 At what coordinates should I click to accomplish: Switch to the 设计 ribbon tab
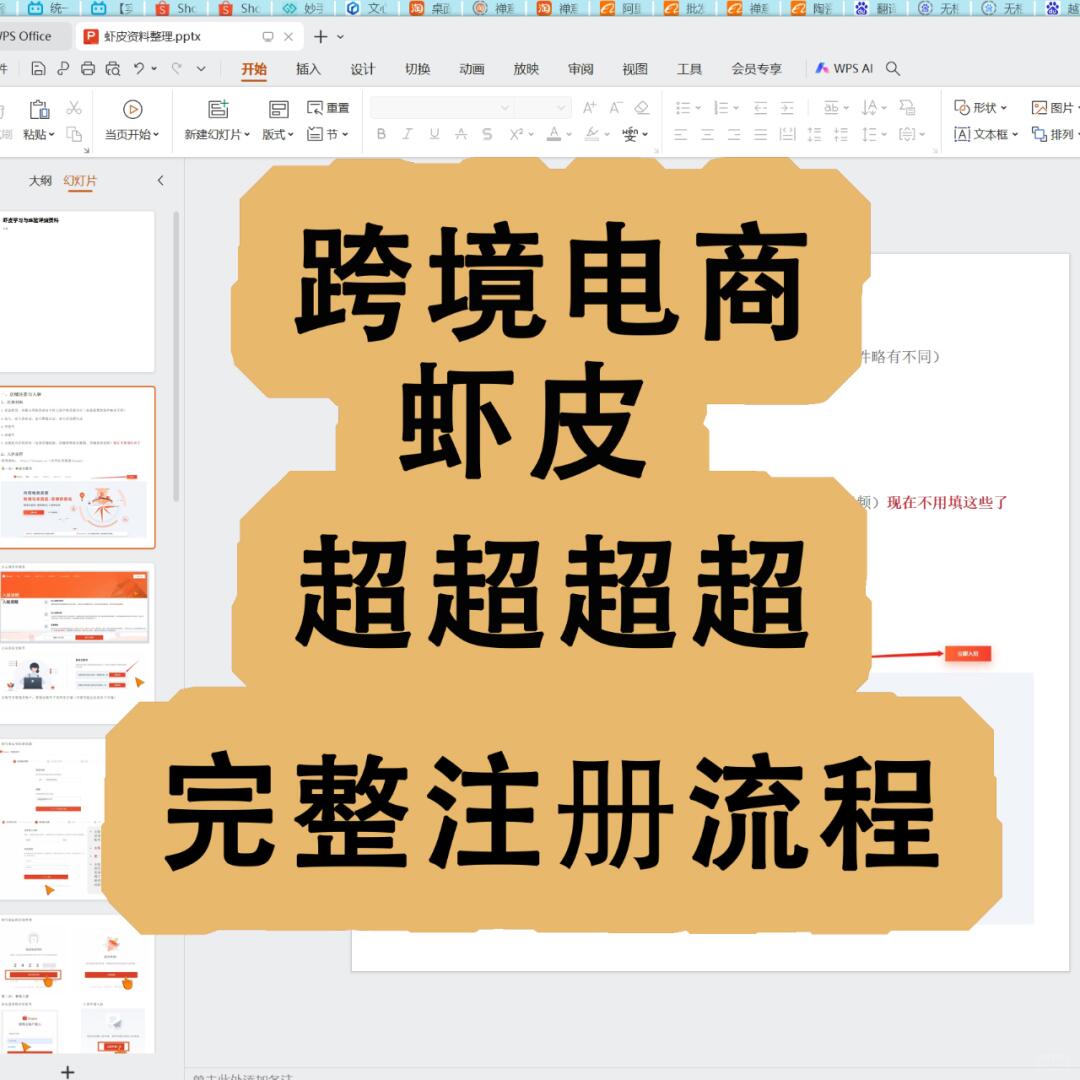pyautogui.click(x=362, y=69)
